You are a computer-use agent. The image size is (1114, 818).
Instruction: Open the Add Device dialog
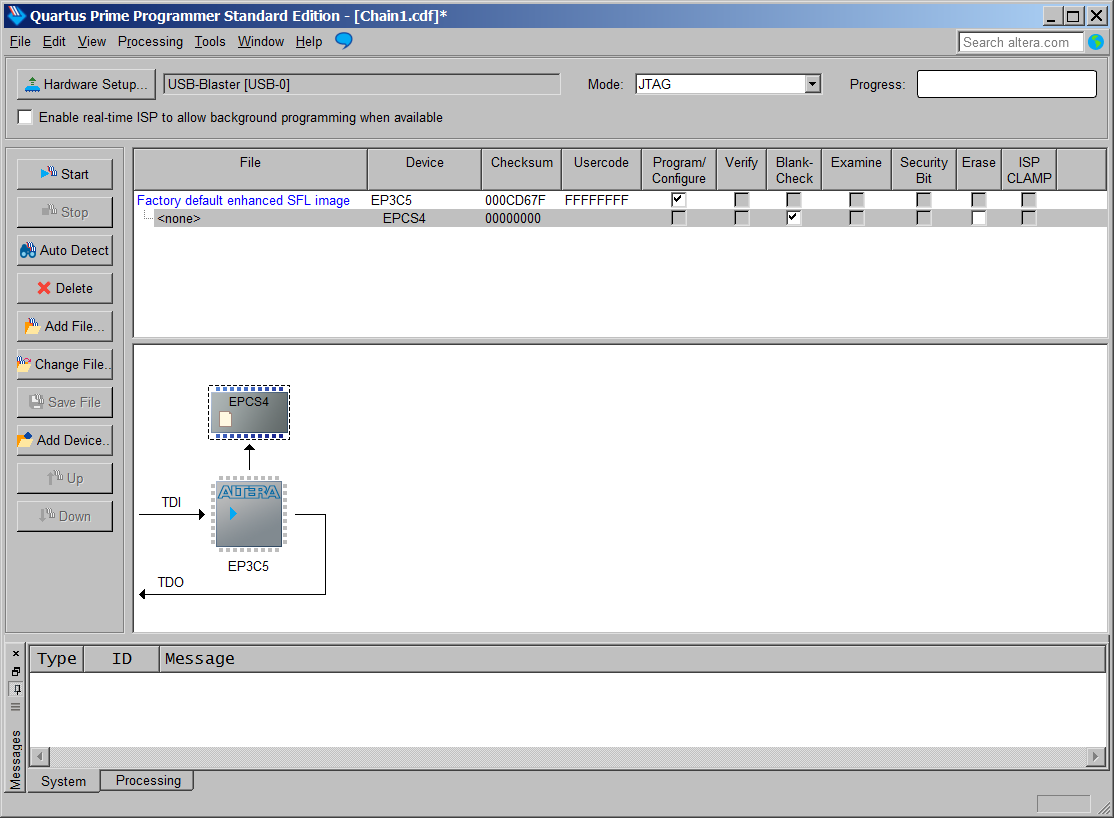65,440
